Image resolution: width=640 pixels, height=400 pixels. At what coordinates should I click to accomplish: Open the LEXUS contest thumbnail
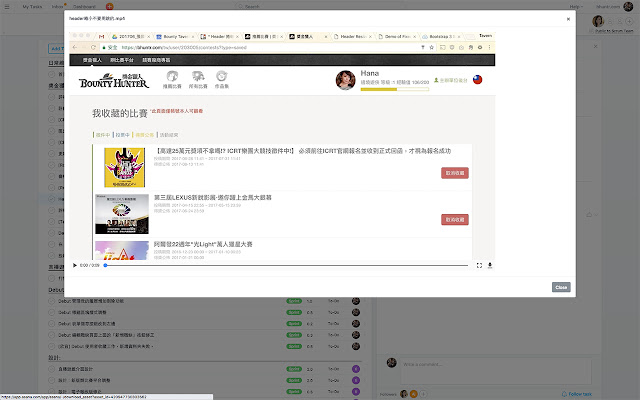(121, 213)
